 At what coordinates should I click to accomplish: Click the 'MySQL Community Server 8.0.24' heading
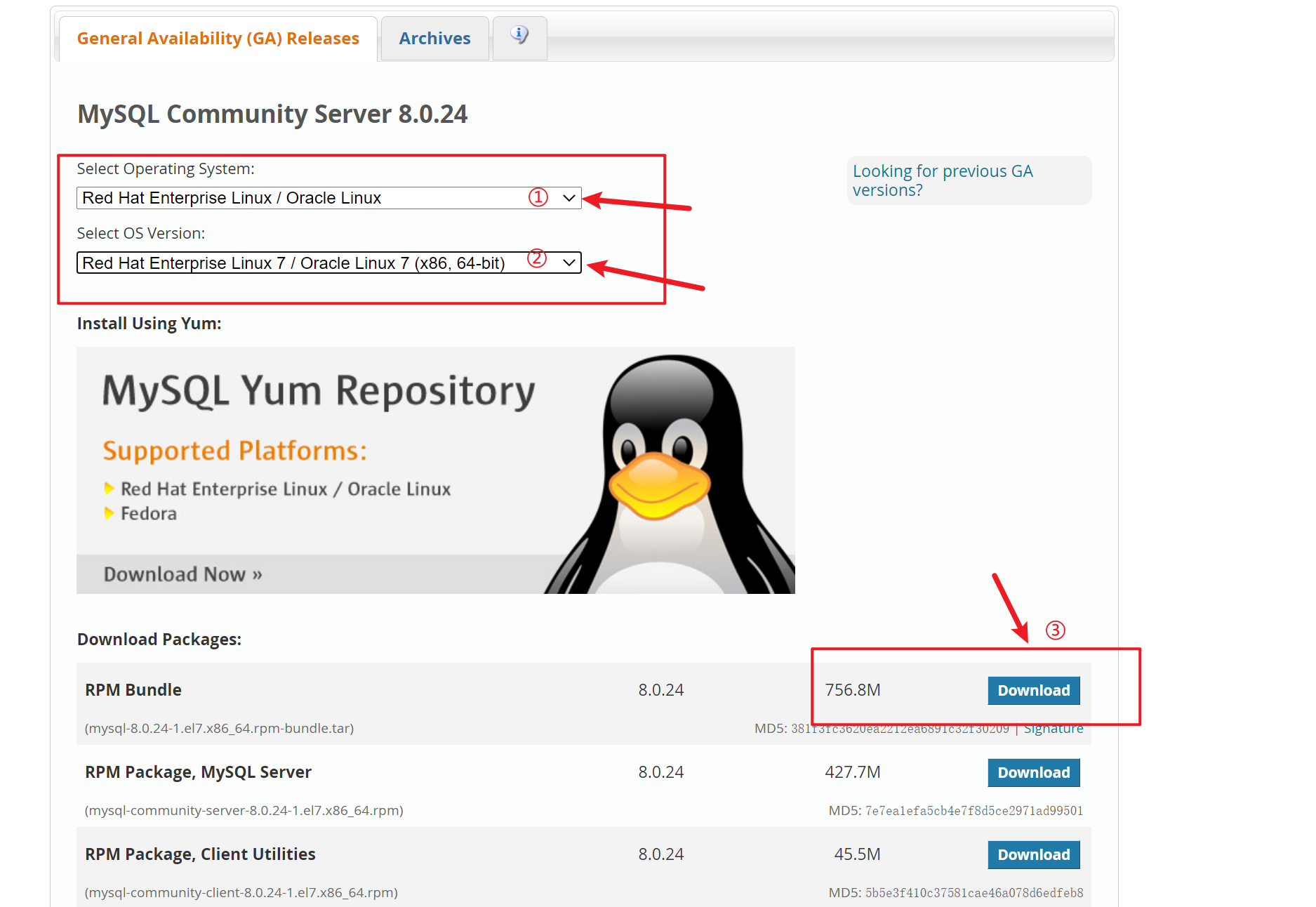[272, 114]
